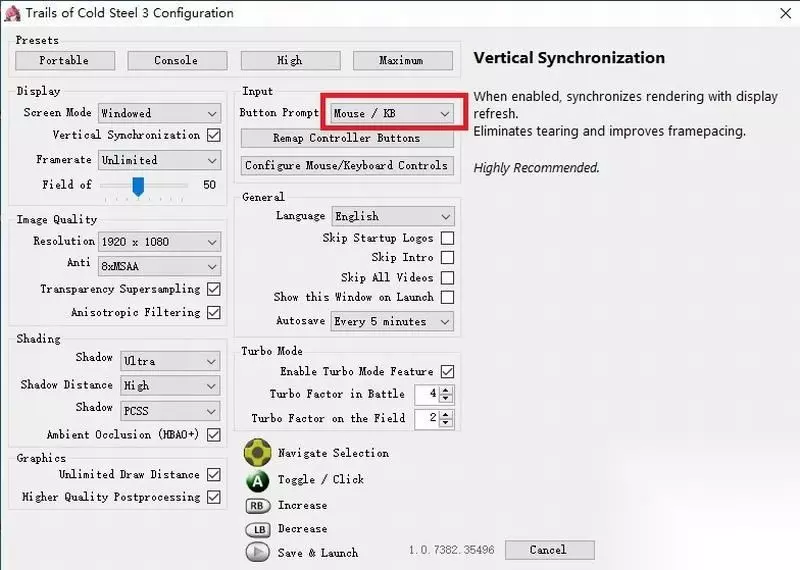Click the LB Decrease icon
The width and height of the screenshot is (800, 570).
(258, 529)
